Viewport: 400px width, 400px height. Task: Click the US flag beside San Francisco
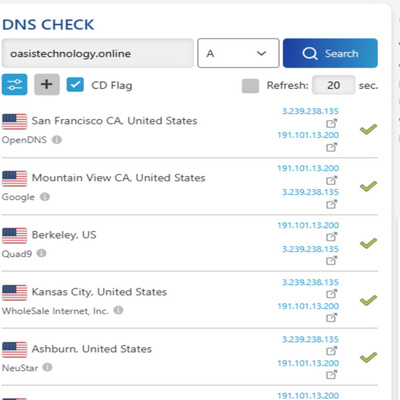(14, 121)
